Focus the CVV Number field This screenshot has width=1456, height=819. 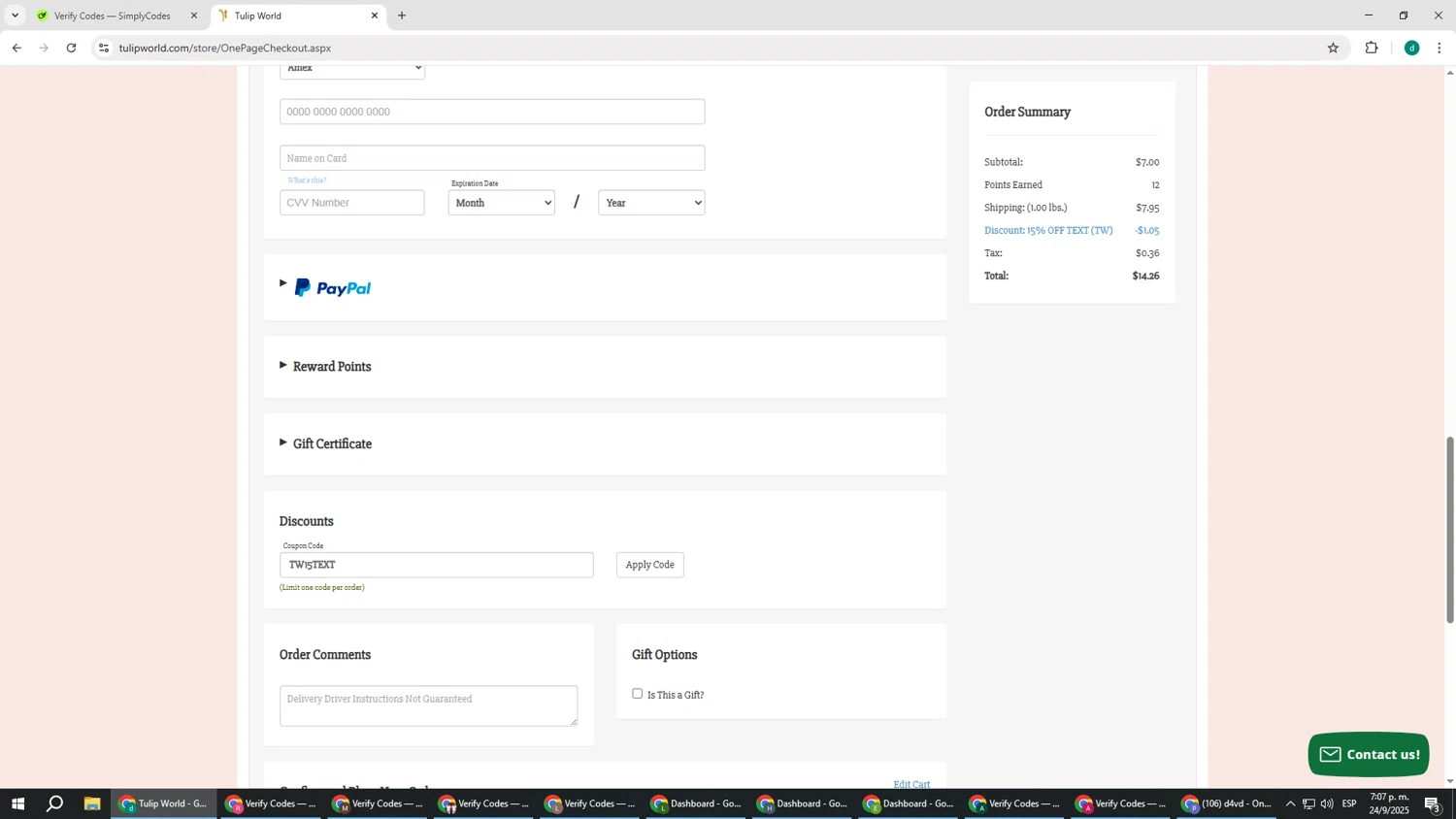(351, 203)
